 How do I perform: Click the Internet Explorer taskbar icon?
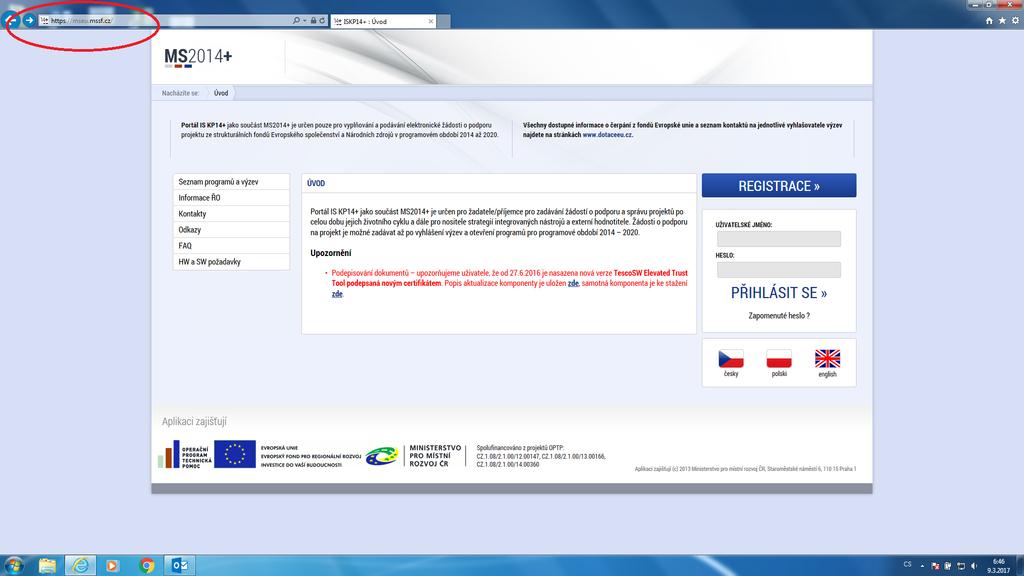80,566
